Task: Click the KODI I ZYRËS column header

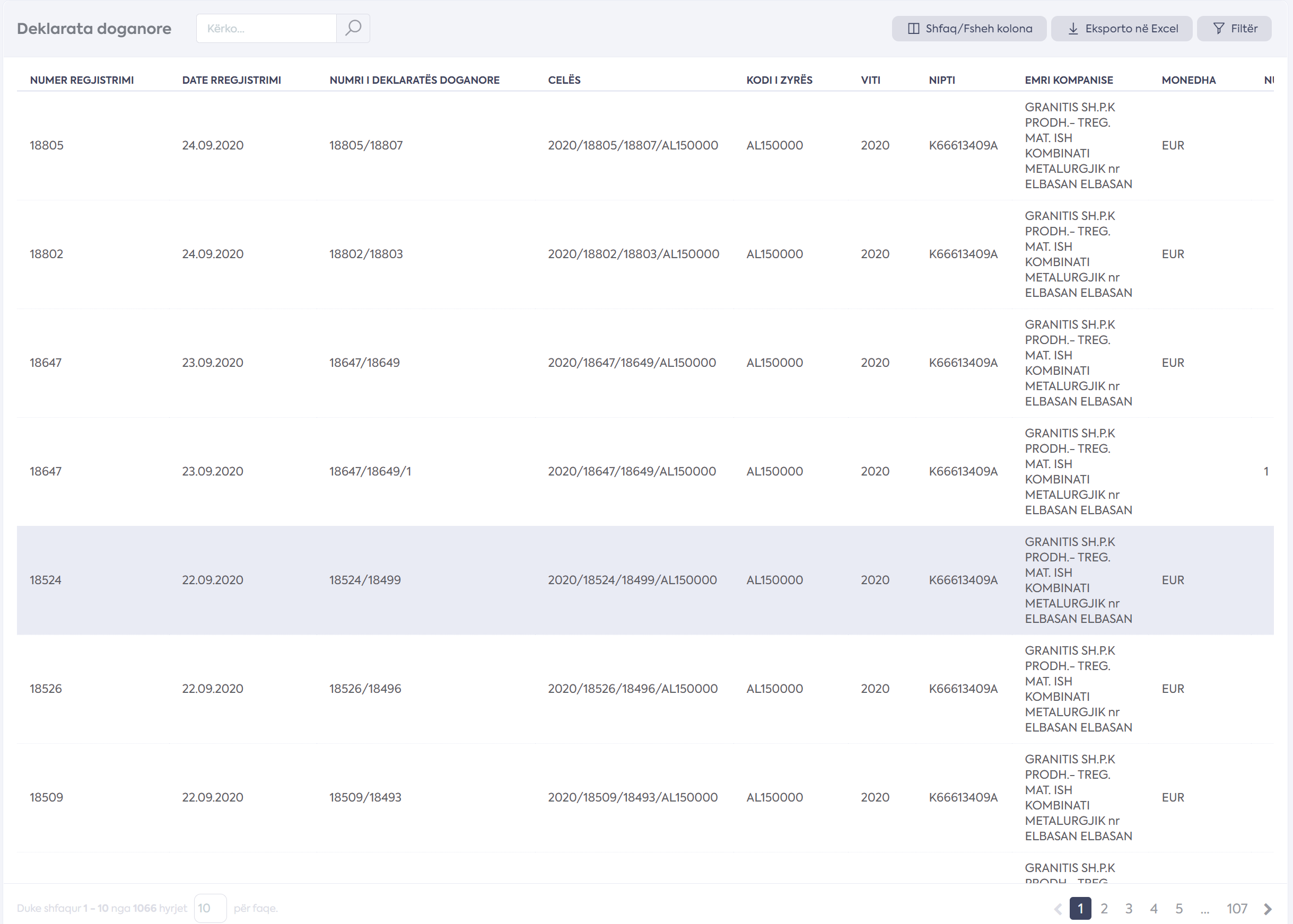Action: pyautogui.click(x=779, y=80)
